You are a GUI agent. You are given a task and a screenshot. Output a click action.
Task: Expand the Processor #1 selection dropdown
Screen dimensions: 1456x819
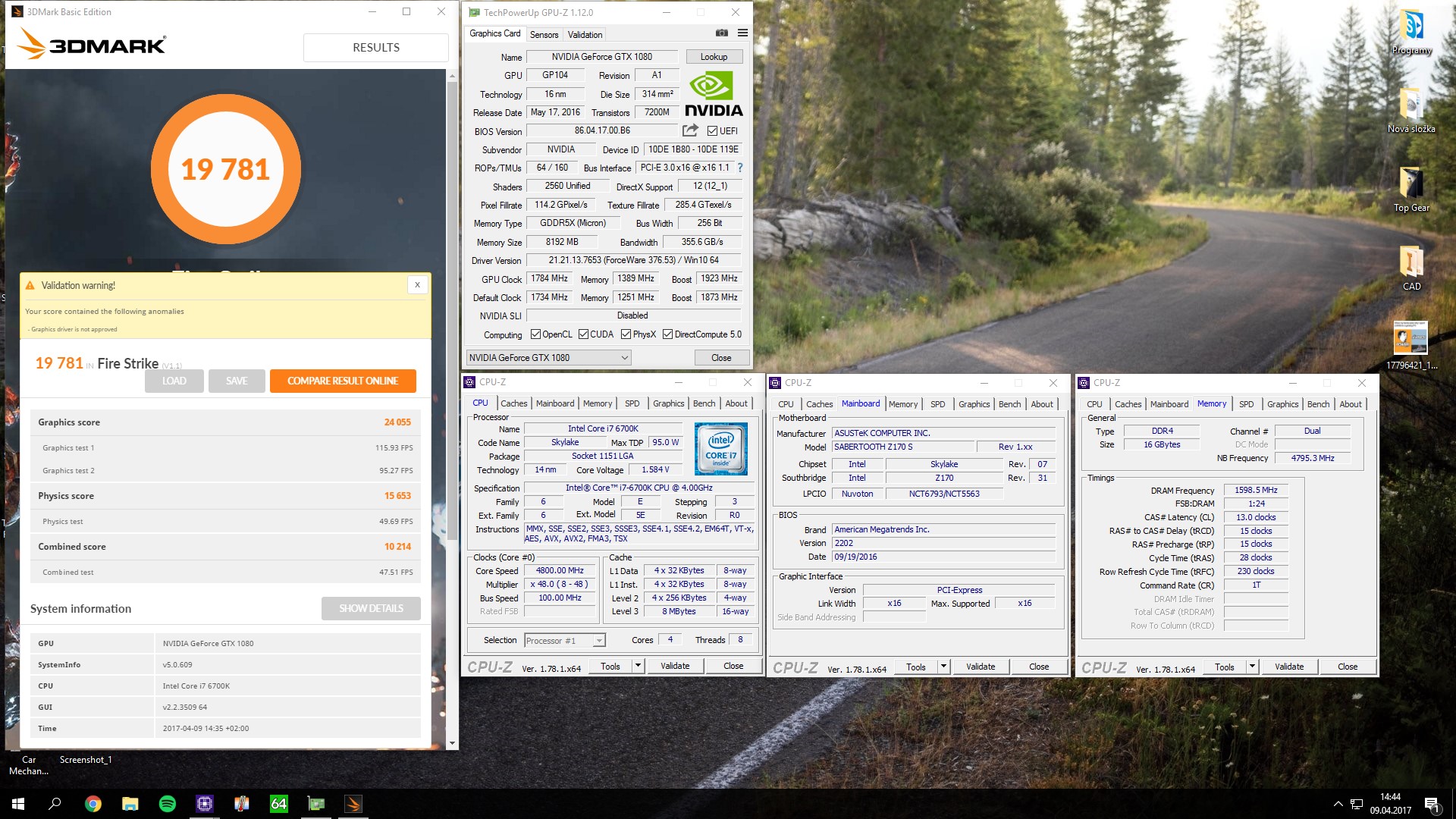[565, 641]
